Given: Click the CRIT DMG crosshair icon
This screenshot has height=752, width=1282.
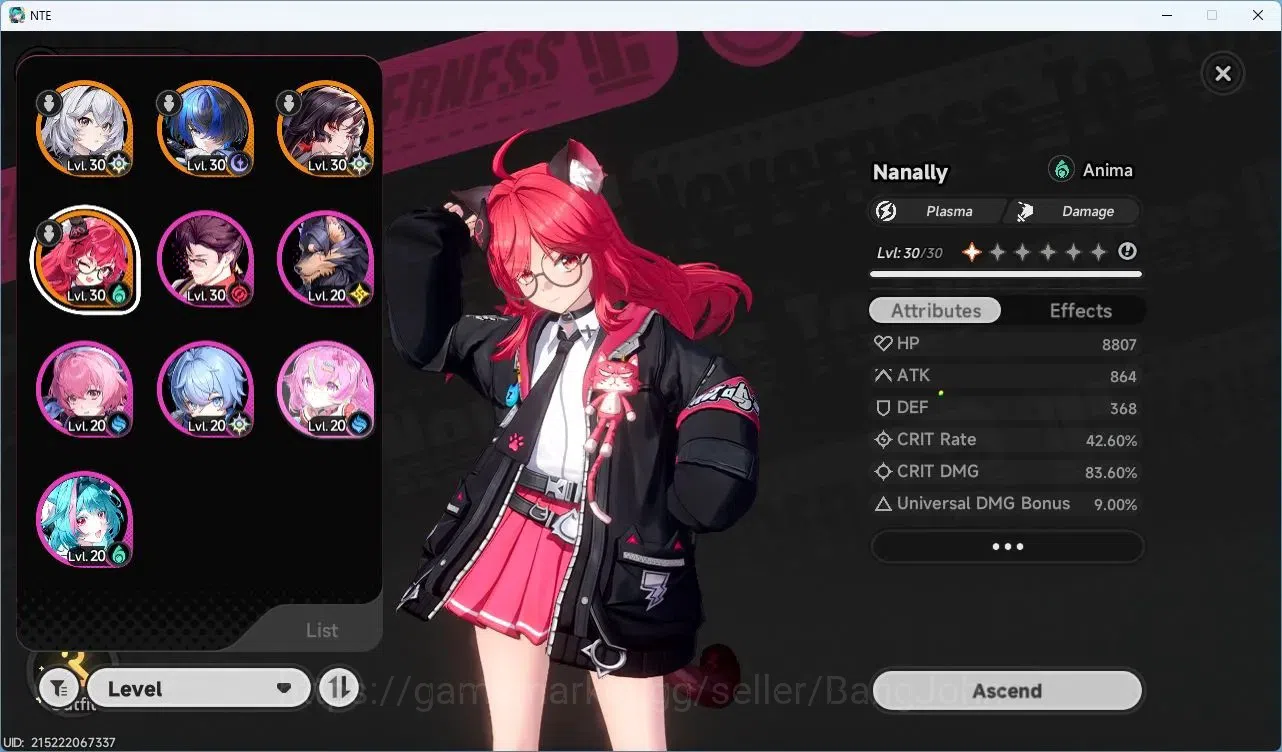Looking at the screenshot, I should coord(883,471).
